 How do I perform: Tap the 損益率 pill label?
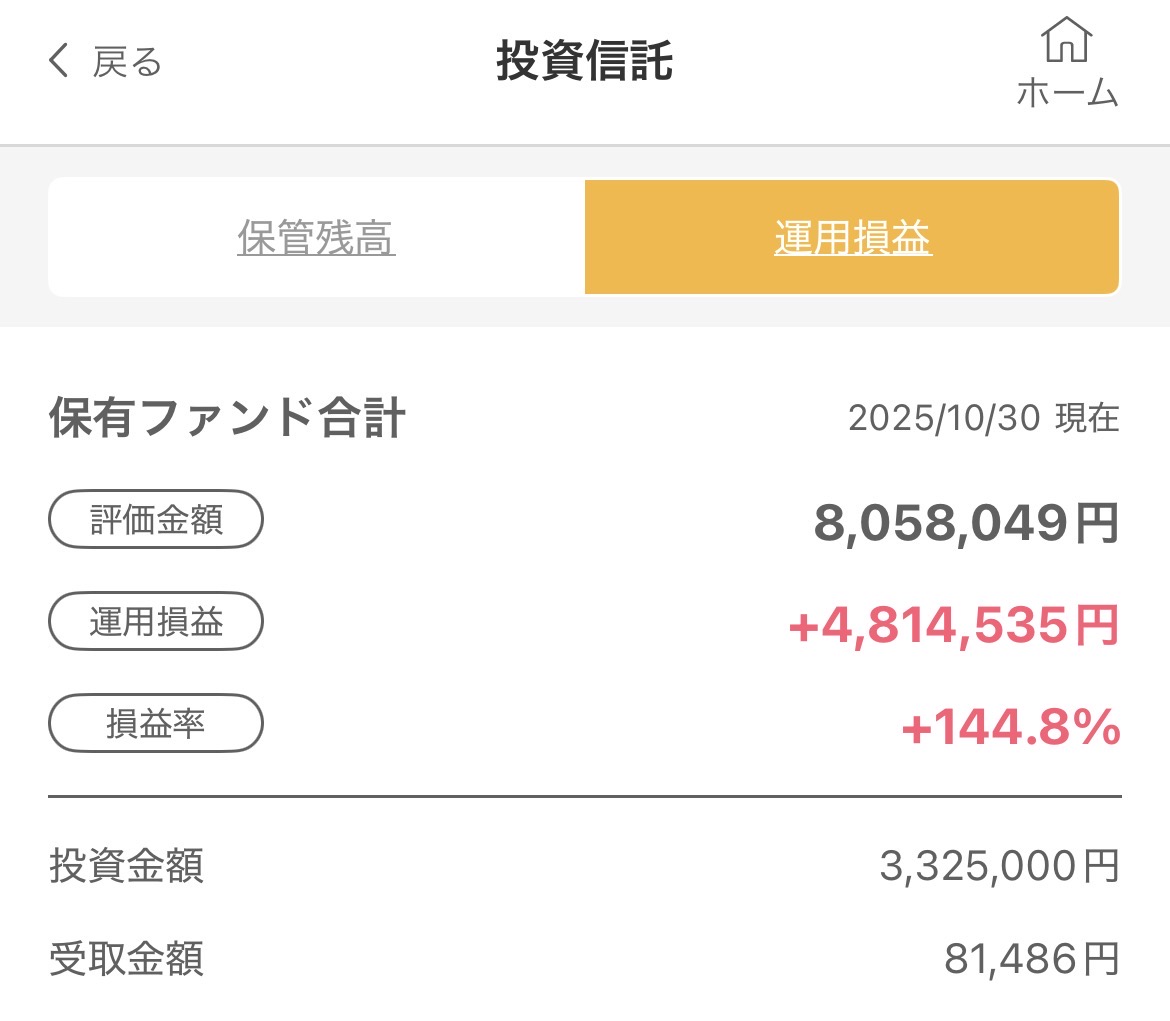pos(156,723)
